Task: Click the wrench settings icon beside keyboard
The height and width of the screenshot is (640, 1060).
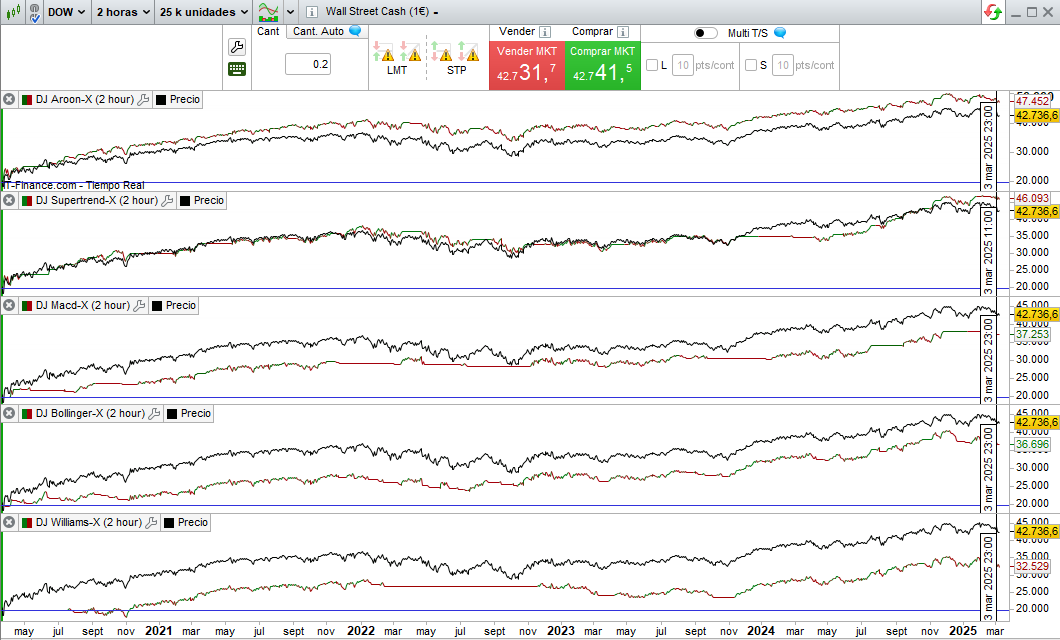Action: (237, 47)
